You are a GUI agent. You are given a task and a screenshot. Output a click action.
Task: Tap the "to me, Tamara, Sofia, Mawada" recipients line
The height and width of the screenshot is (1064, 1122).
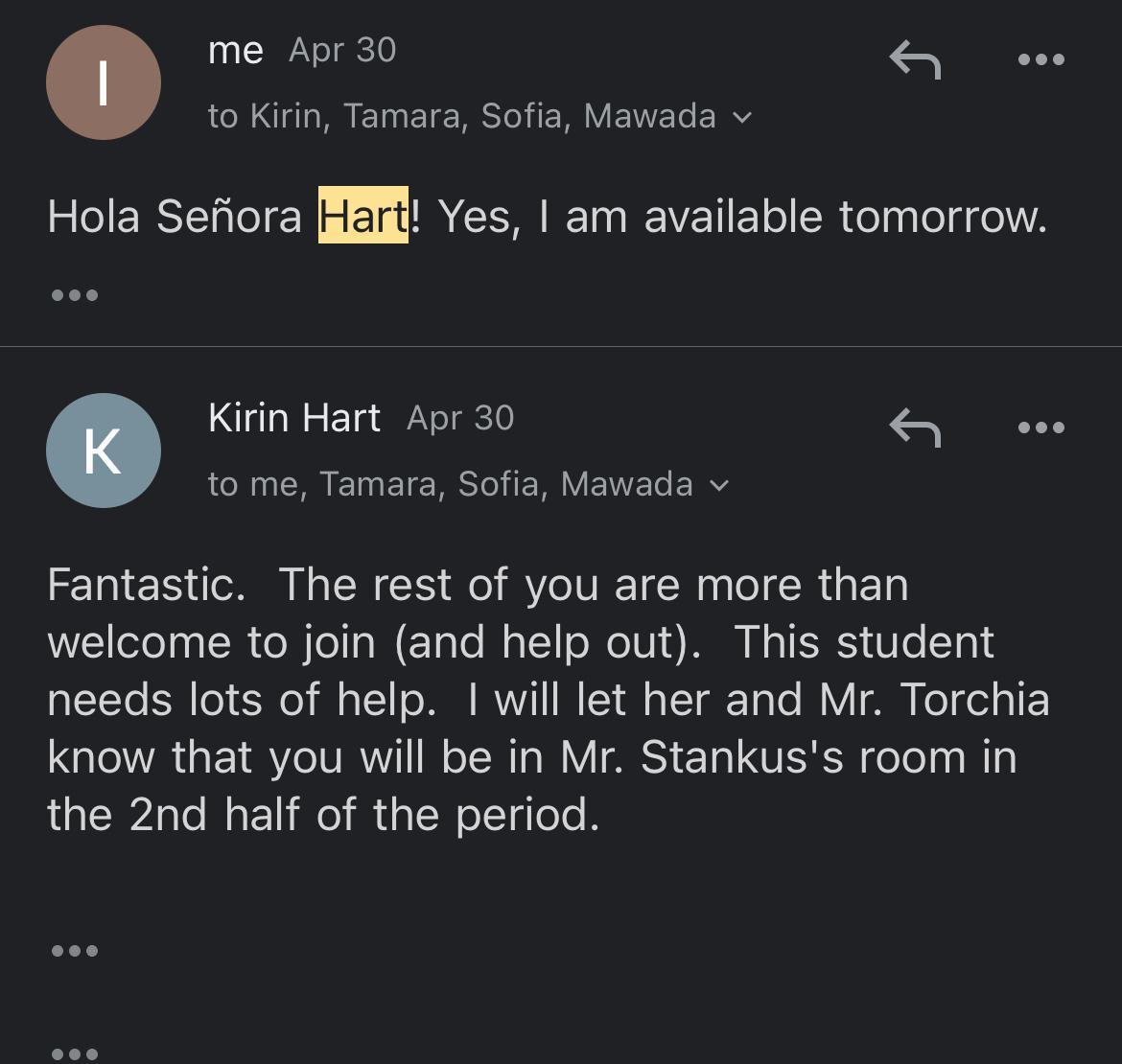(x=450, y=484)
